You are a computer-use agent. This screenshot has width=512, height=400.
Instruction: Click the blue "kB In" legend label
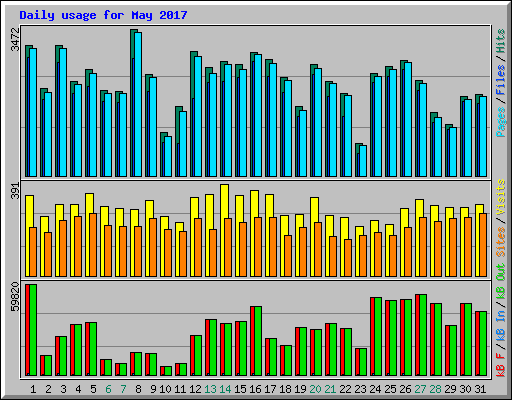[500, 325]
